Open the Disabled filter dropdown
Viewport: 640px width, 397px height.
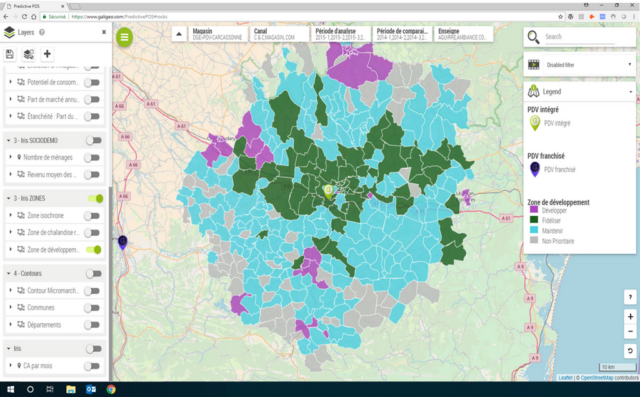click(580, 64)
